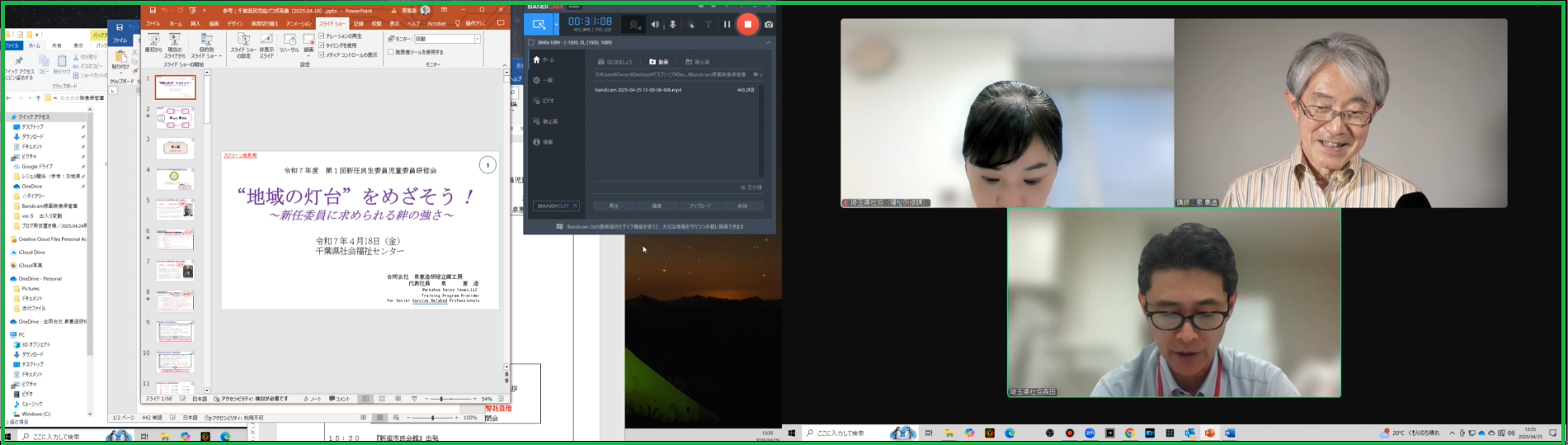1568x445 pixels.
Task: Click the fit slide to window icon
Action: [x=501, y=399]
